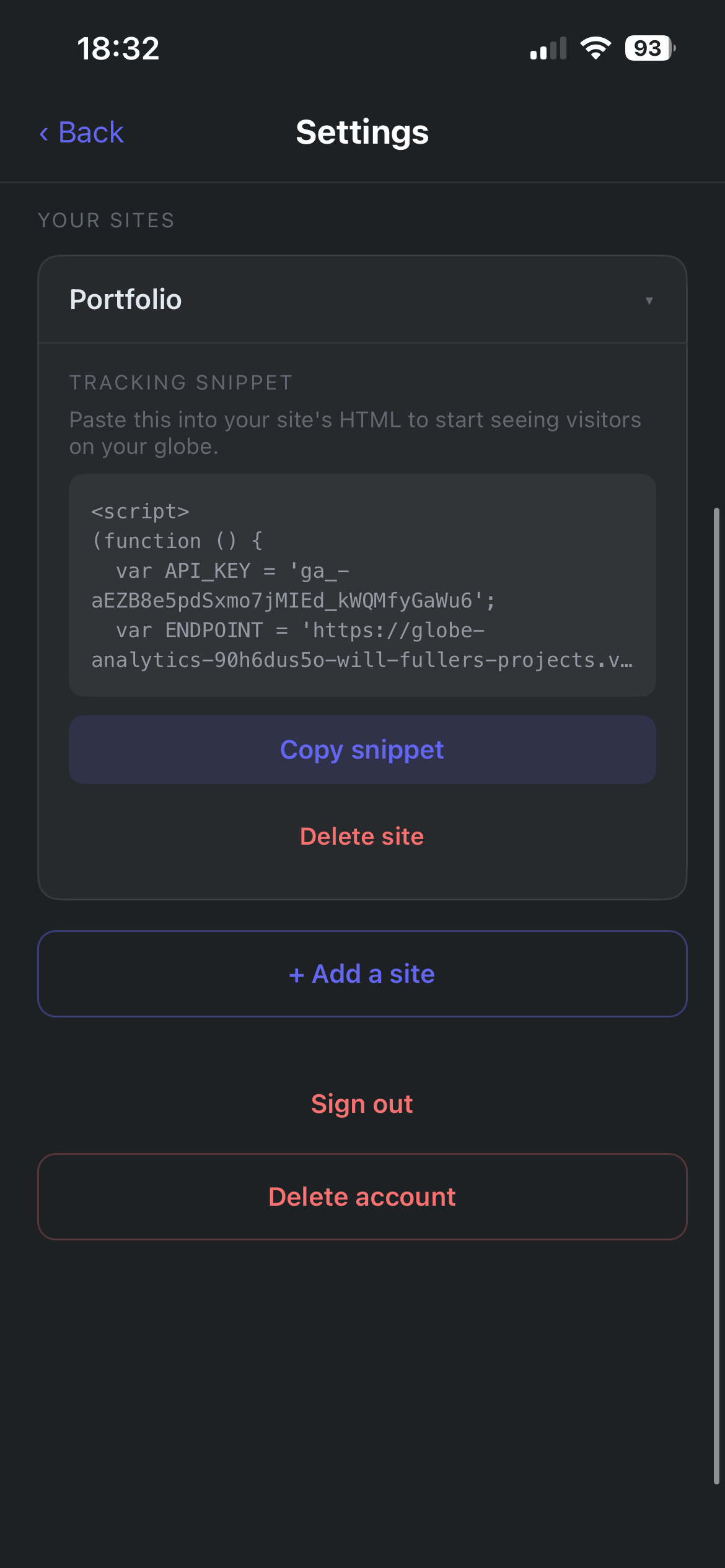The height and width of the screenshot is (1568, 725).
Task: Tap the Tracking Snippet section label
Action: [180, 383]
